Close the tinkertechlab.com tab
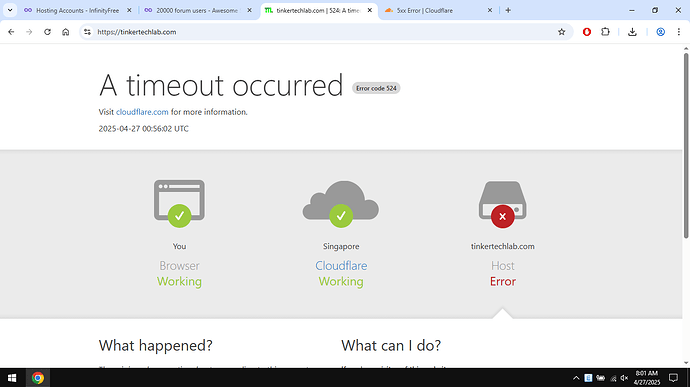This screenshot has height=387, width=690. (370, 10)
